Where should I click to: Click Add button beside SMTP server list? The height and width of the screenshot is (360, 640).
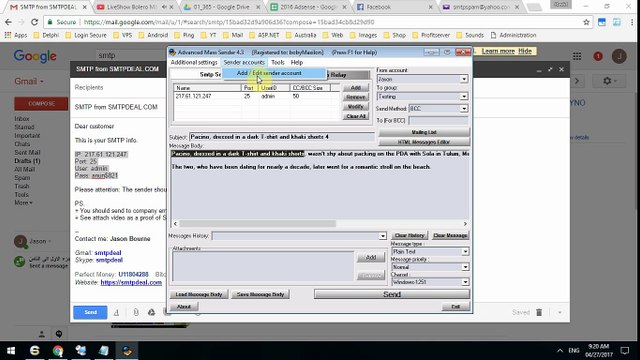(x=356, y=88)
